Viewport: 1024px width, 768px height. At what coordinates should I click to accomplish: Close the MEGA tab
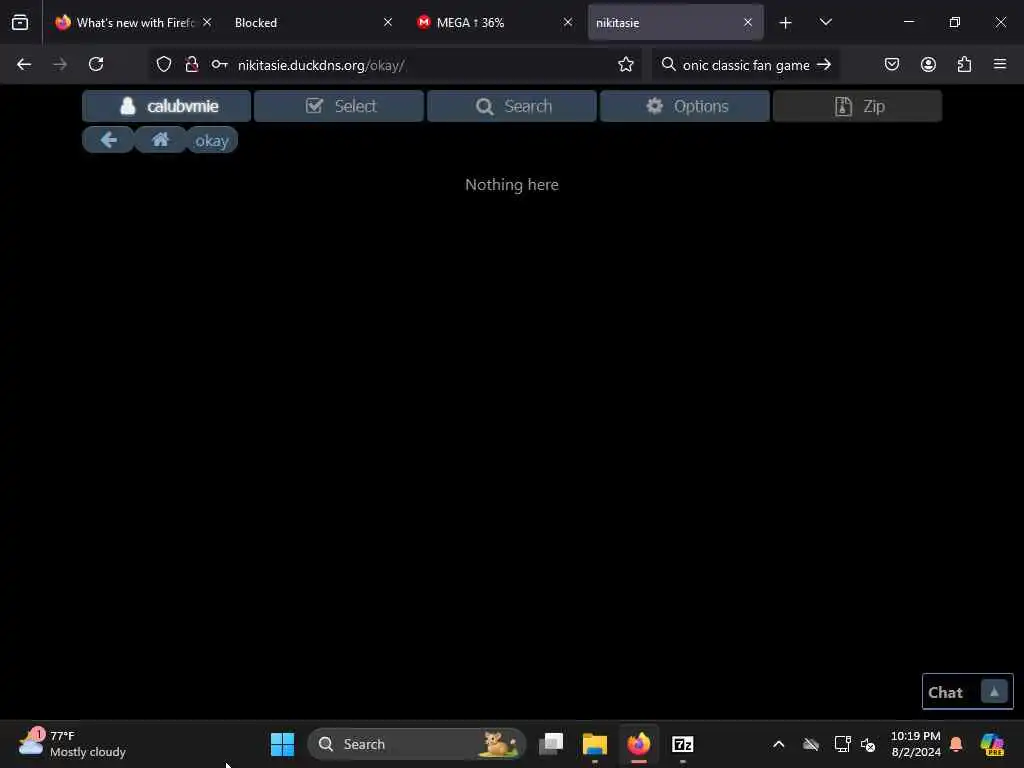point(568,22)
